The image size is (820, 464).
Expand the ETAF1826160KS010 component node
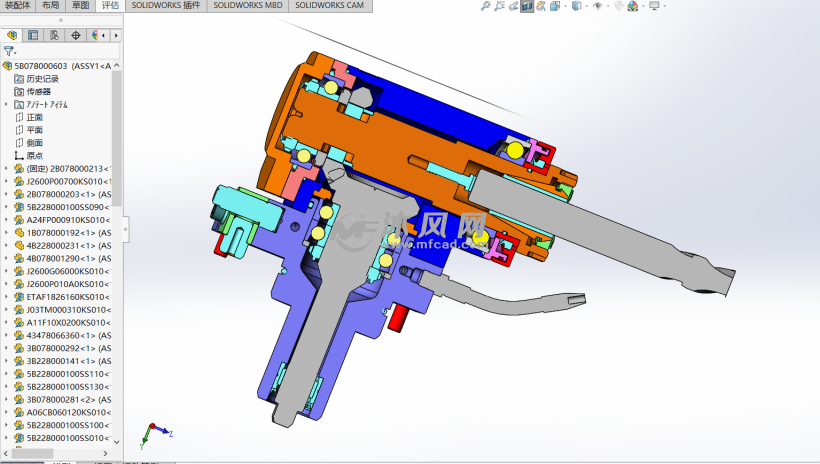click(x=6, y=297)
